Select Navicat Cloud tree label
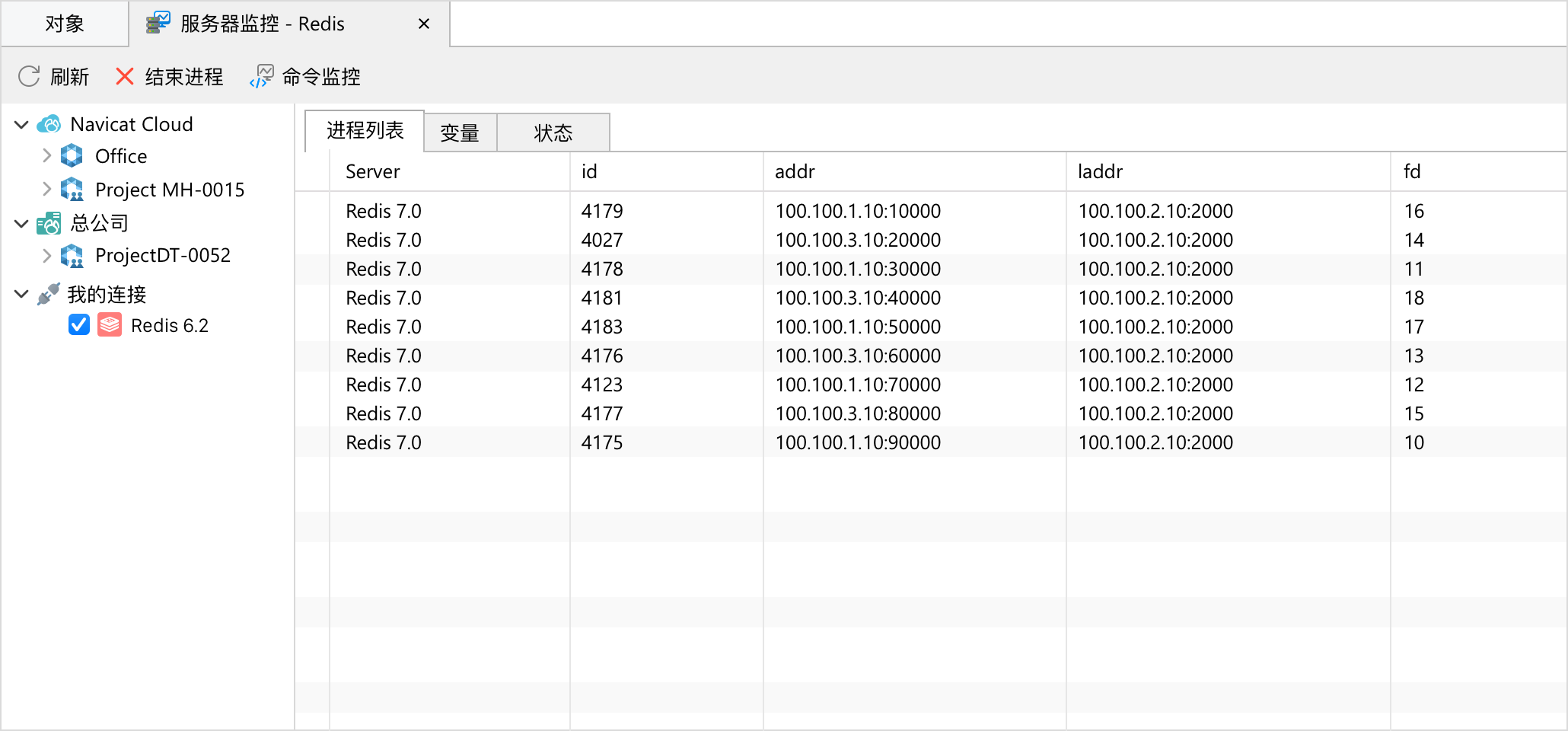This screenshot has width=1568, height=731. [x=132, y=124]
